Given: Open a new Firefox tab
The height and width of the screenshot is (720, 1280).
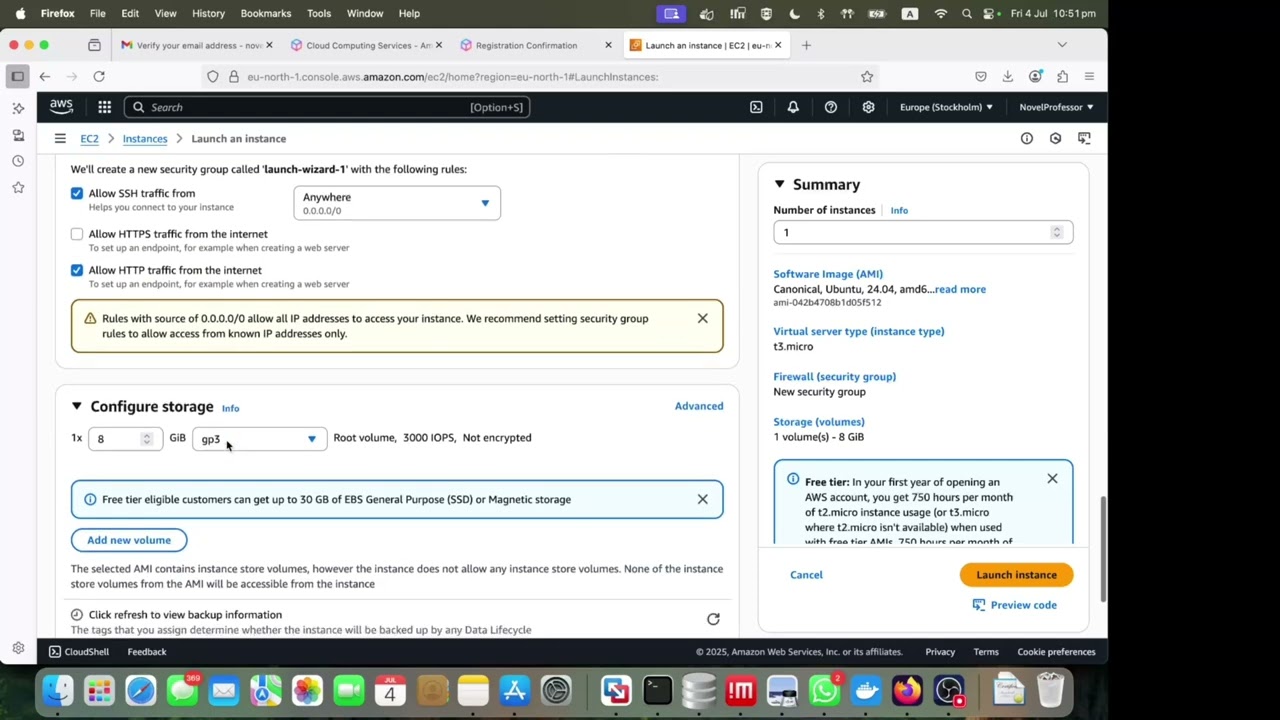Looking at the screenshot, I should pos(806,45).
